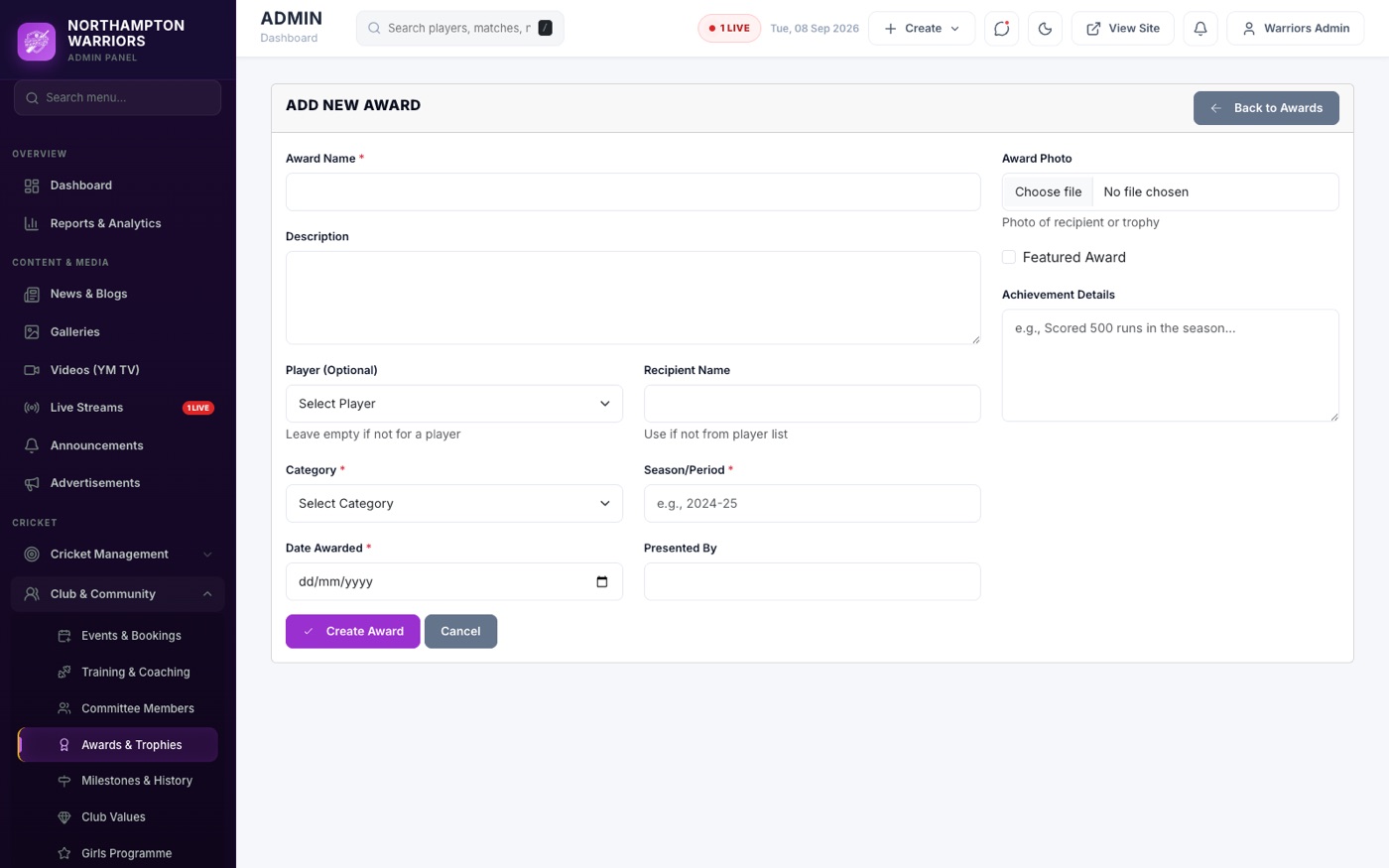The width and height of the screenshot is (1389, 868).
Task: Click the slash shortcut badge in search bar
Action: pyautogui.click(x=545, y=28)
